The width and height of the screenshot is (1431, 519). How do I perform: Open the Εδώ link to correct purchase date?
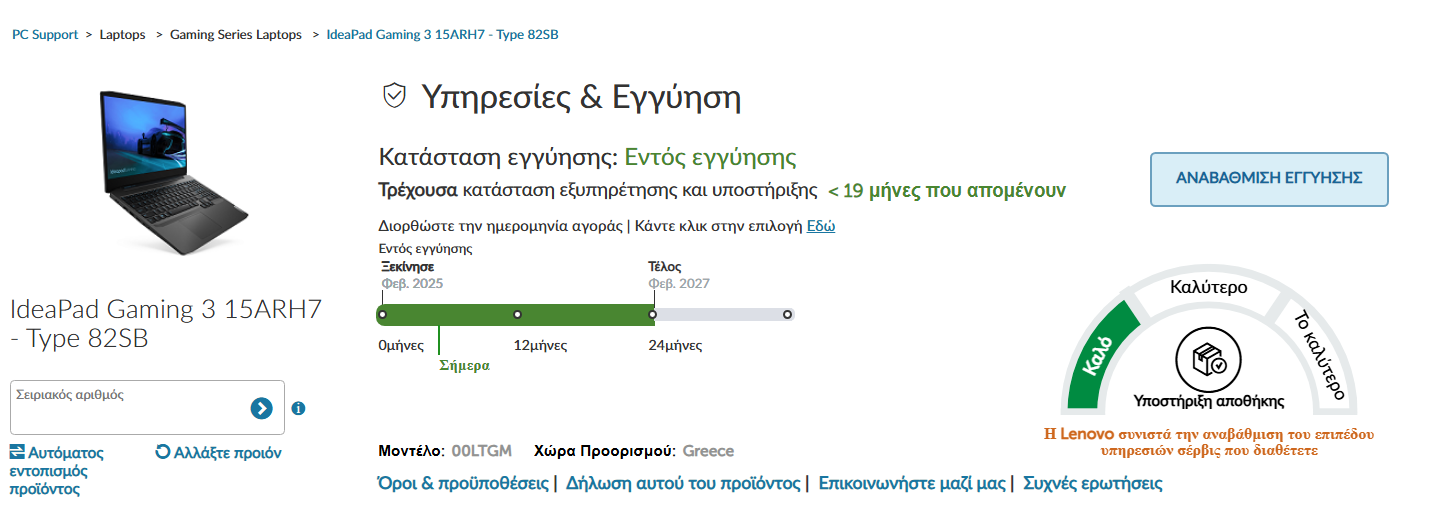pyautogui.click(x=821, y=226)
